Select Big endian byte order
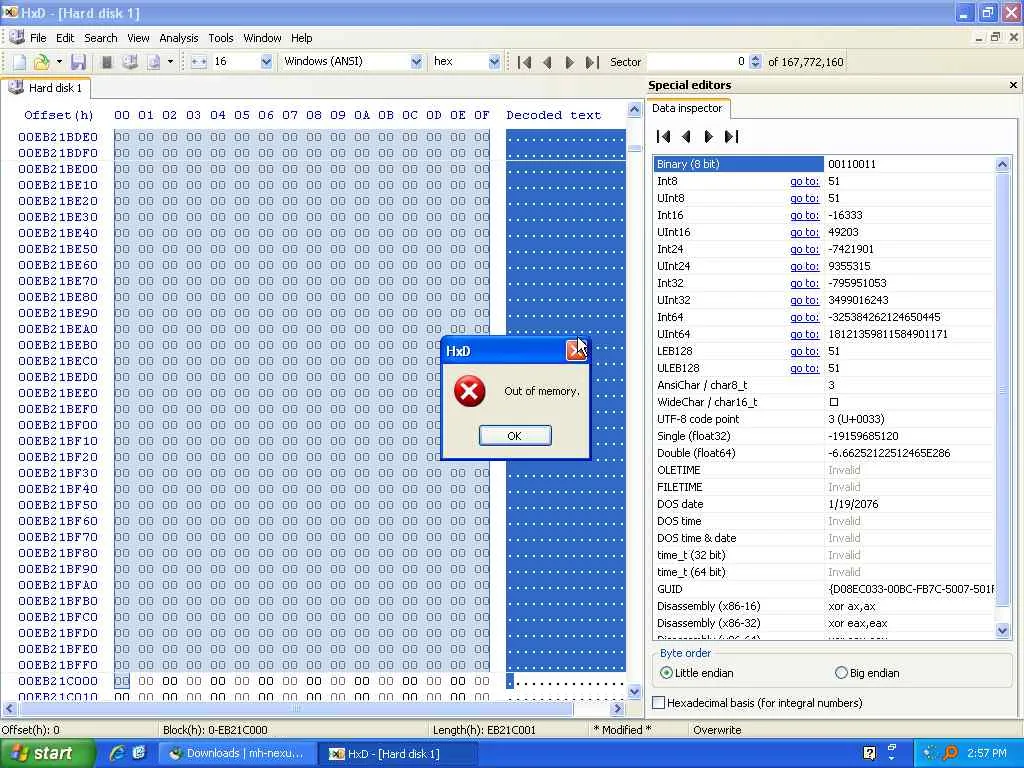Viewport: 1024px width, 768px height. pos(867,673)
